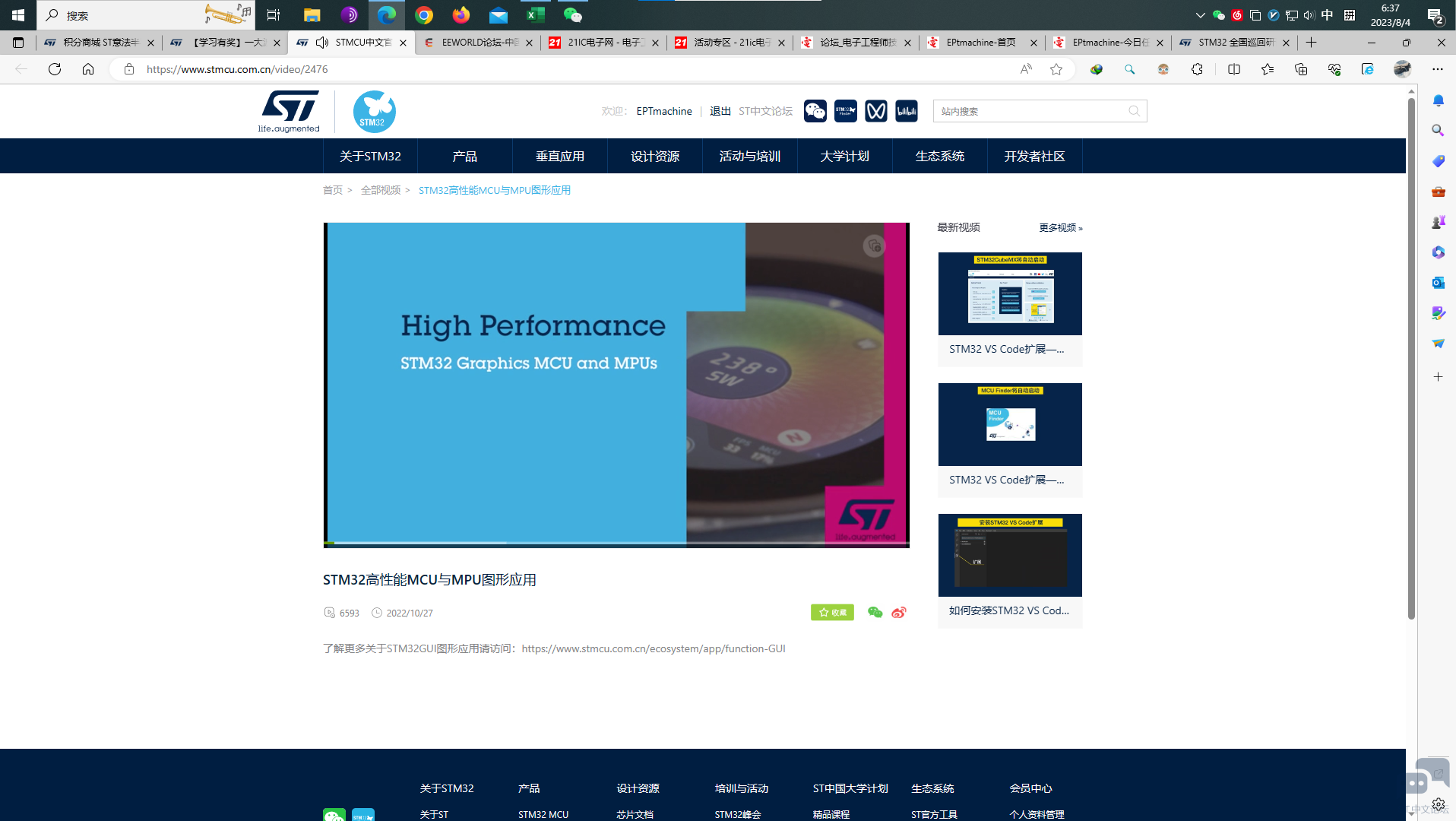
Task: Open the 活动与培训 navigation menu
Action: coord(750,156)
